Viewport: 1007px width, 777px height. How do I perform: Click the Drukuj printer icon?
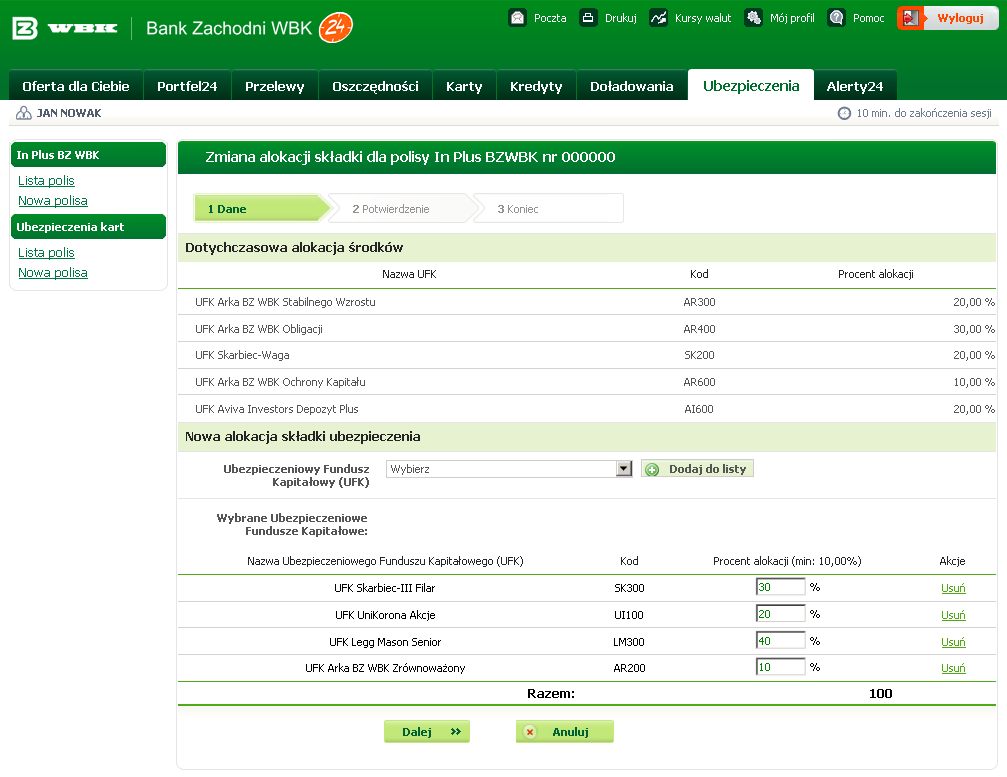tap(588, 17)
